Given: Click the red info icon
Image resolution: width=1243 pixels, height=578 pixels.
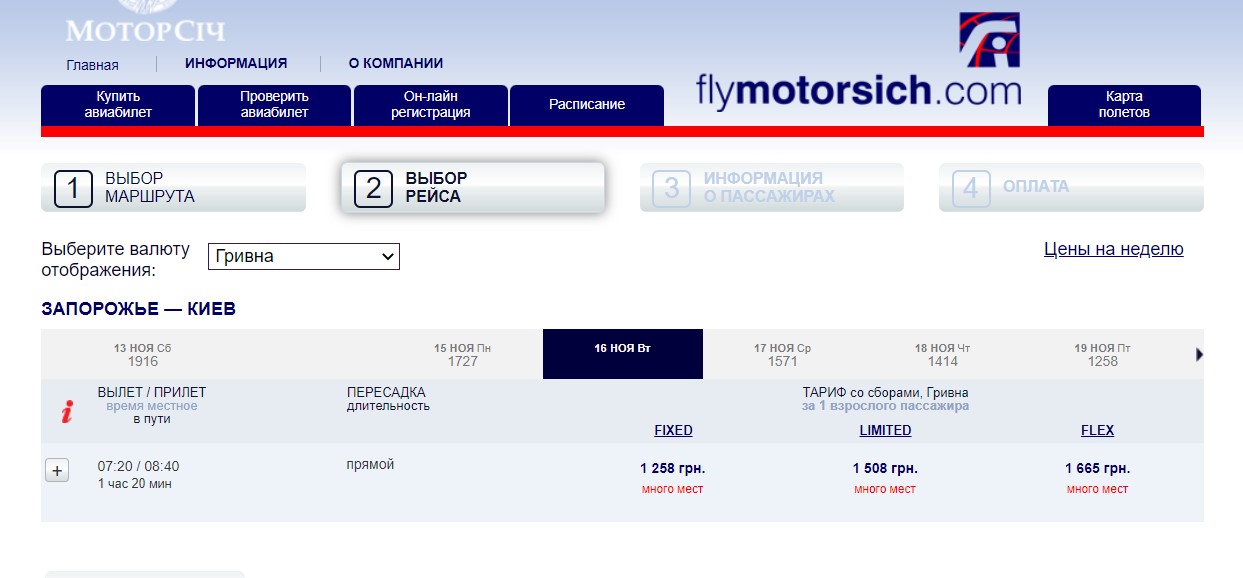Looking at the screenshot, I should (x=67, y=411).
